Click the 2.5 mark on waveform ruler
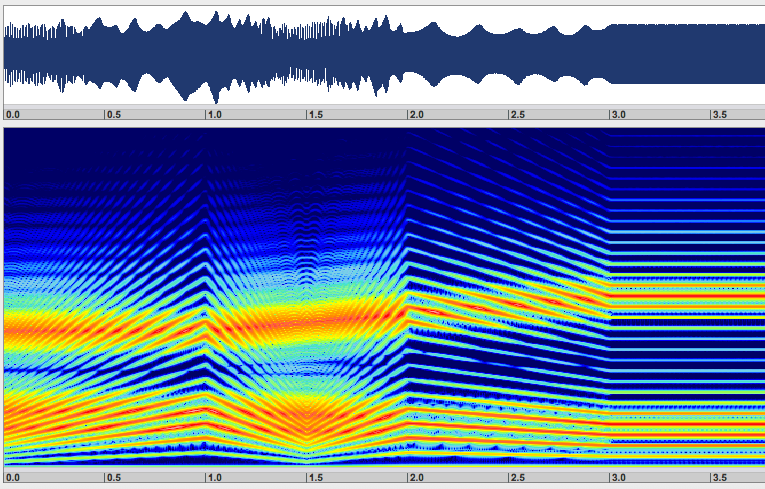 click(x=517, y=115)
